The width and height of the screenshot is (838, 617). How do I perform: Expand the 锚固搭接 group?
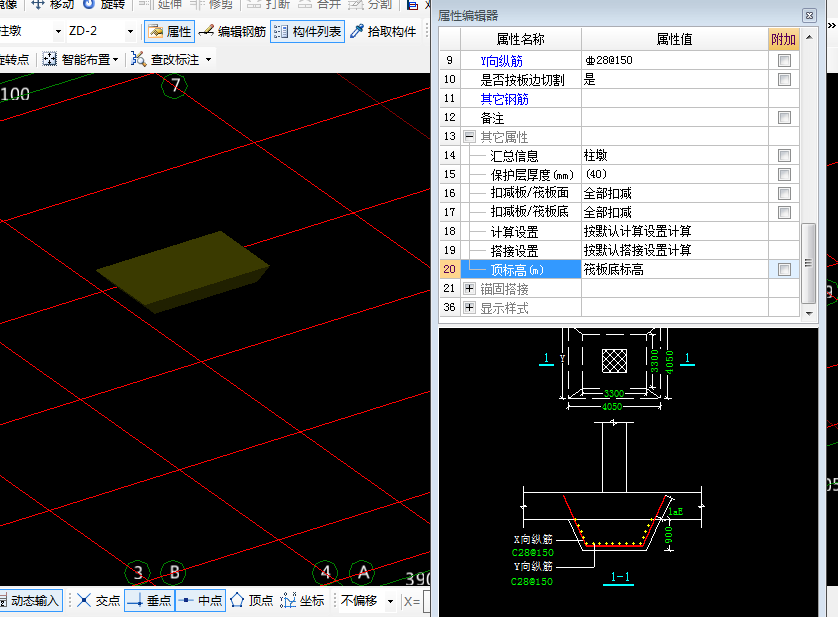(469, 289)
